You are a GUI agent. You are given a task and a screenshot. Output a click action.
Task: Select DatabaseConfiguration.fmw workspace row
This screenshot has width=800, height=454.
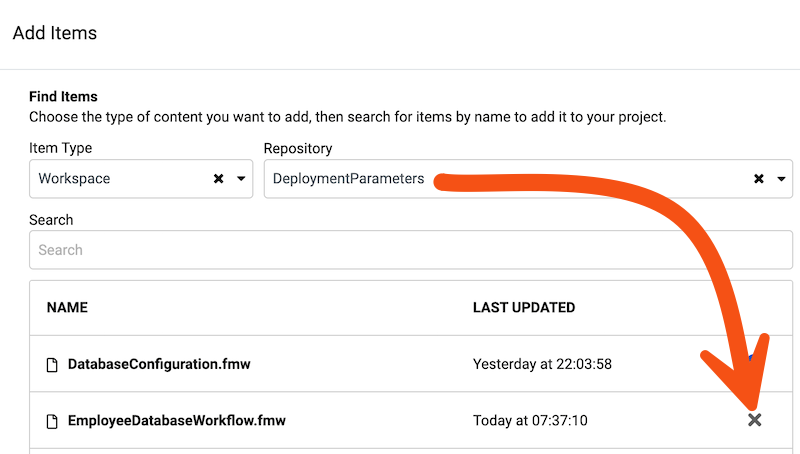pos(411,364)
